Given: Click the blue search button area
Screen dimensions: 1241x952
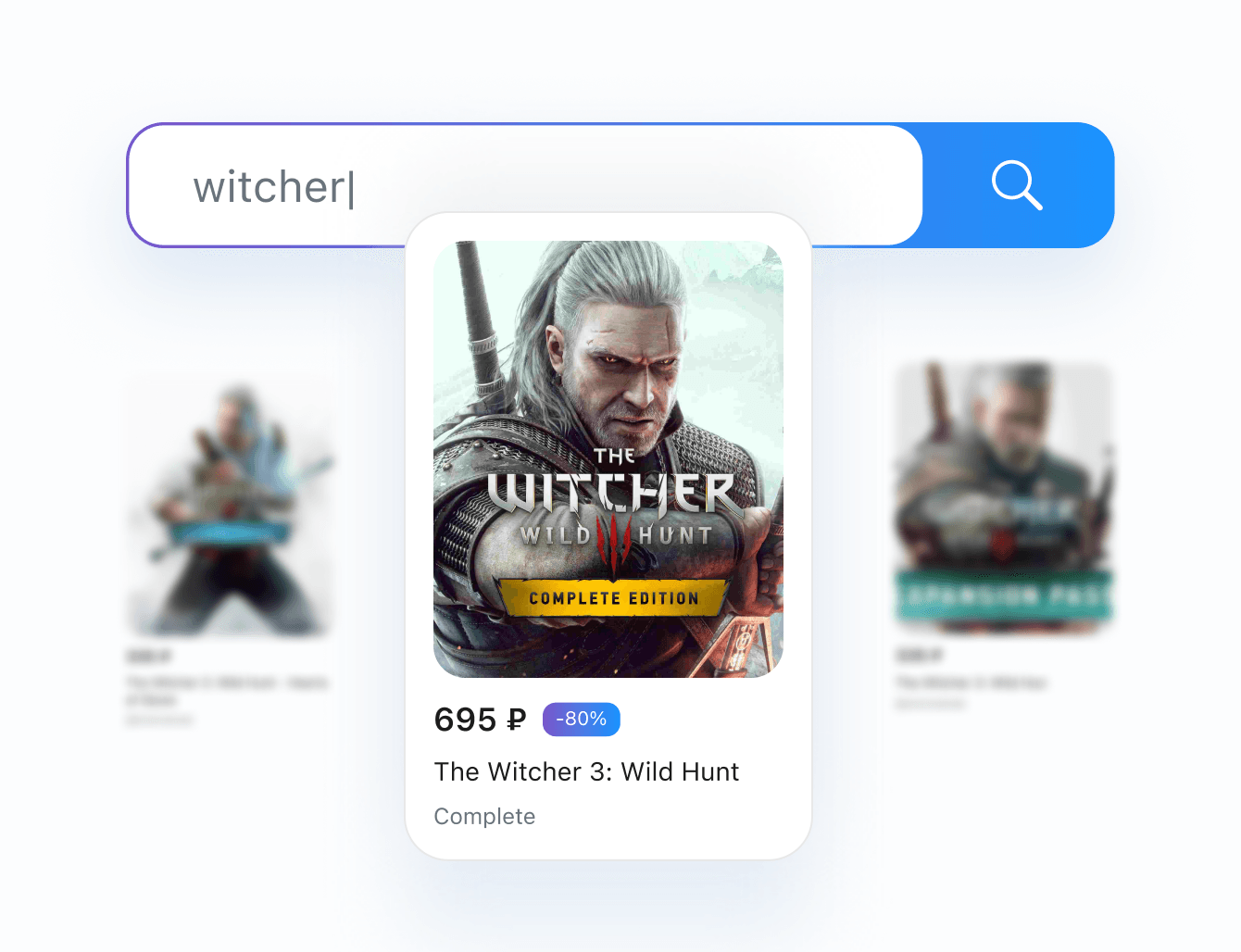Looking at the screenshot, I should (1018, 185).
